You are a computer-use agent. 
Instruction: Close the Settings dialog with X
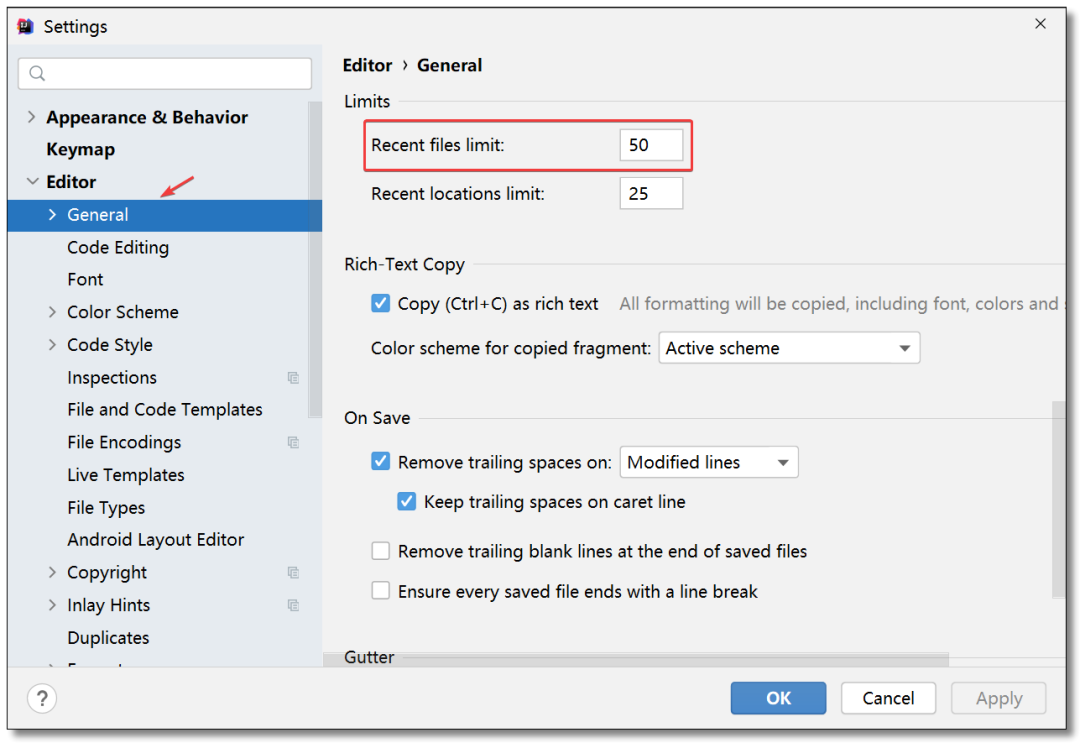[x=1040, y=24]
